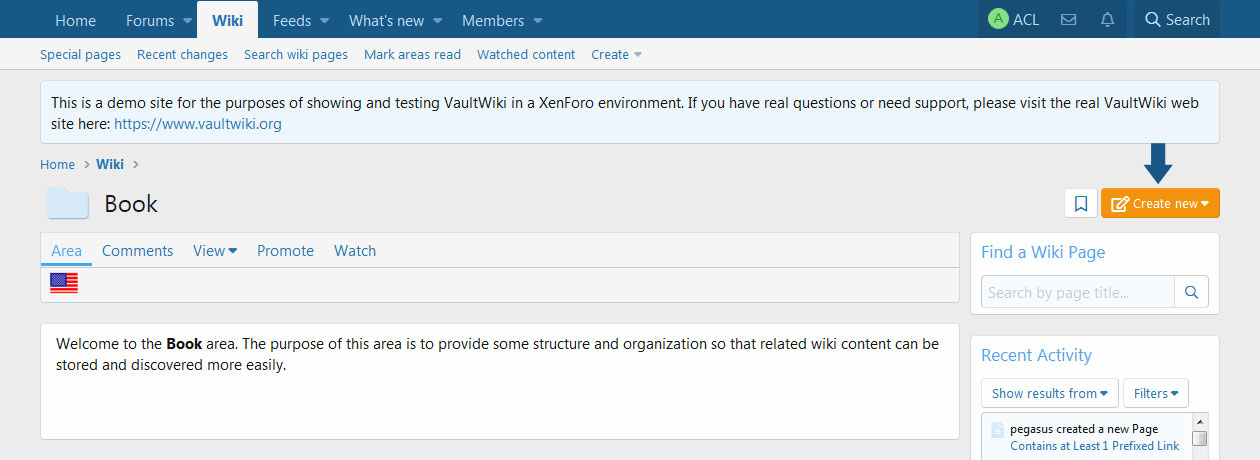Click the page icon next to pegasus activity
This screenshot has width=1260, height=460.
pos(996,430)
